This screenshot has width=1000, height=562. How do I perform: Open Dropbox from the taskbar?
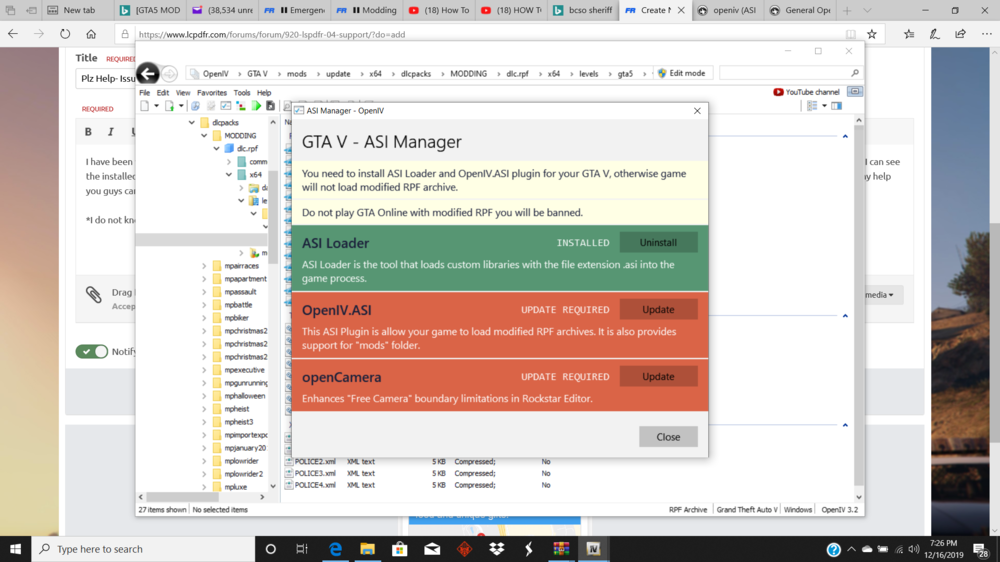pos(496,549)
